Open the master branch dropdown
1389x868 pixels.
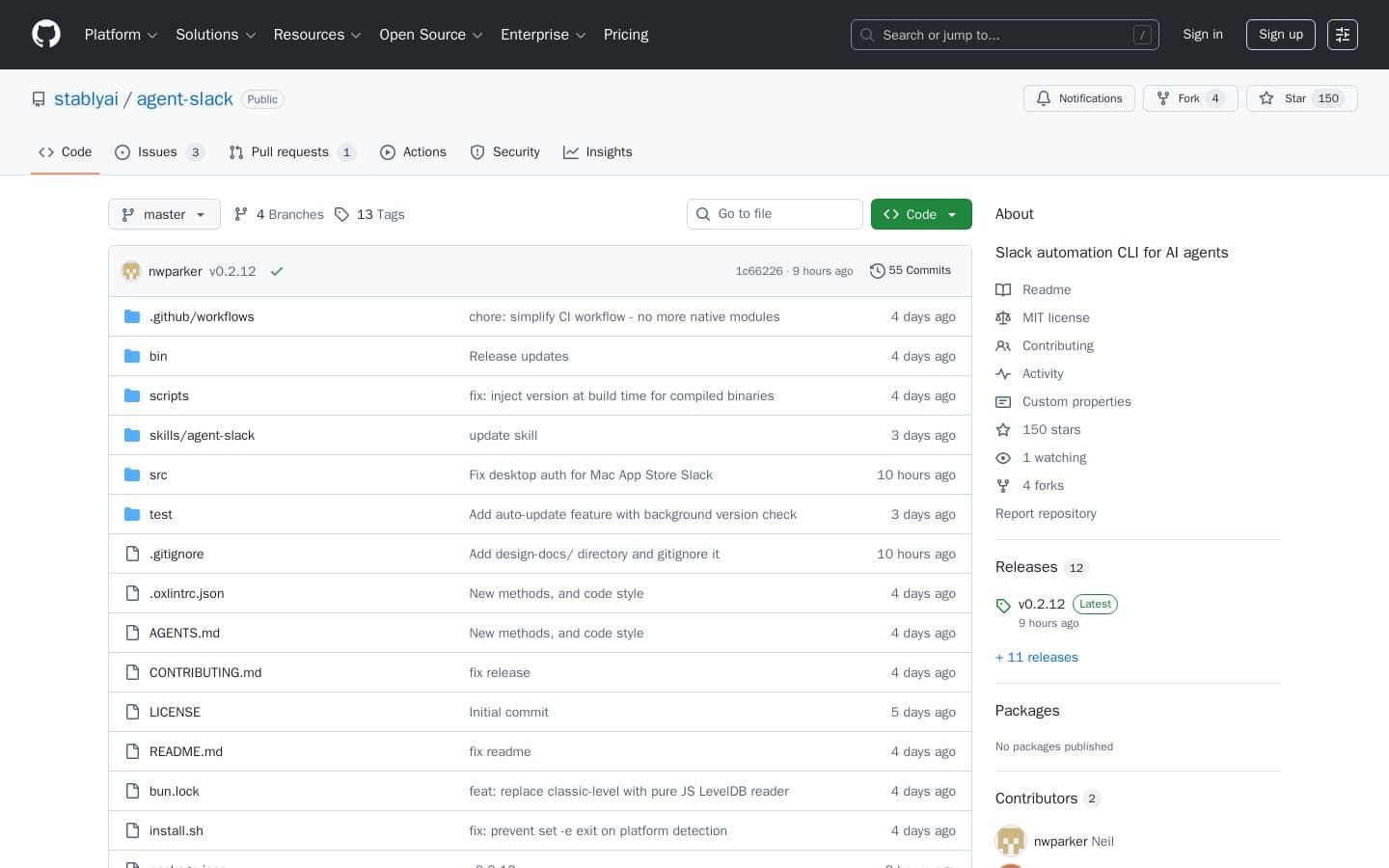click(x=164, y=214)
